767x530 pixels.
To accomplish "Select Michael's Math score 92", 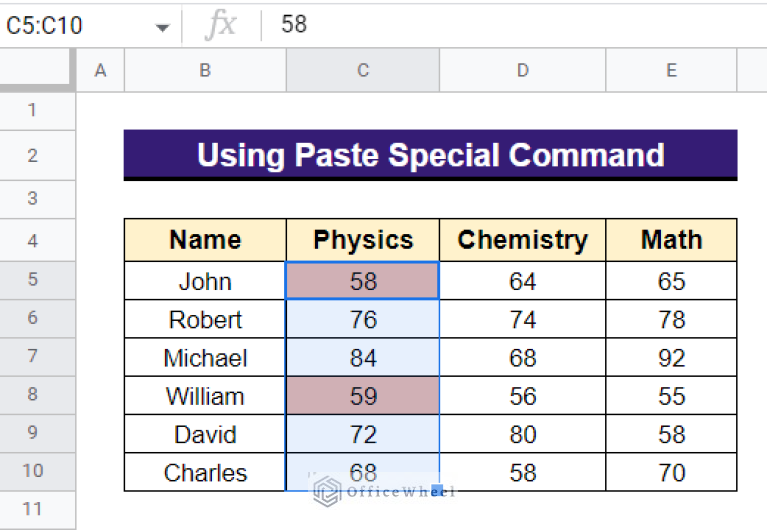I will tap(671, 357).
